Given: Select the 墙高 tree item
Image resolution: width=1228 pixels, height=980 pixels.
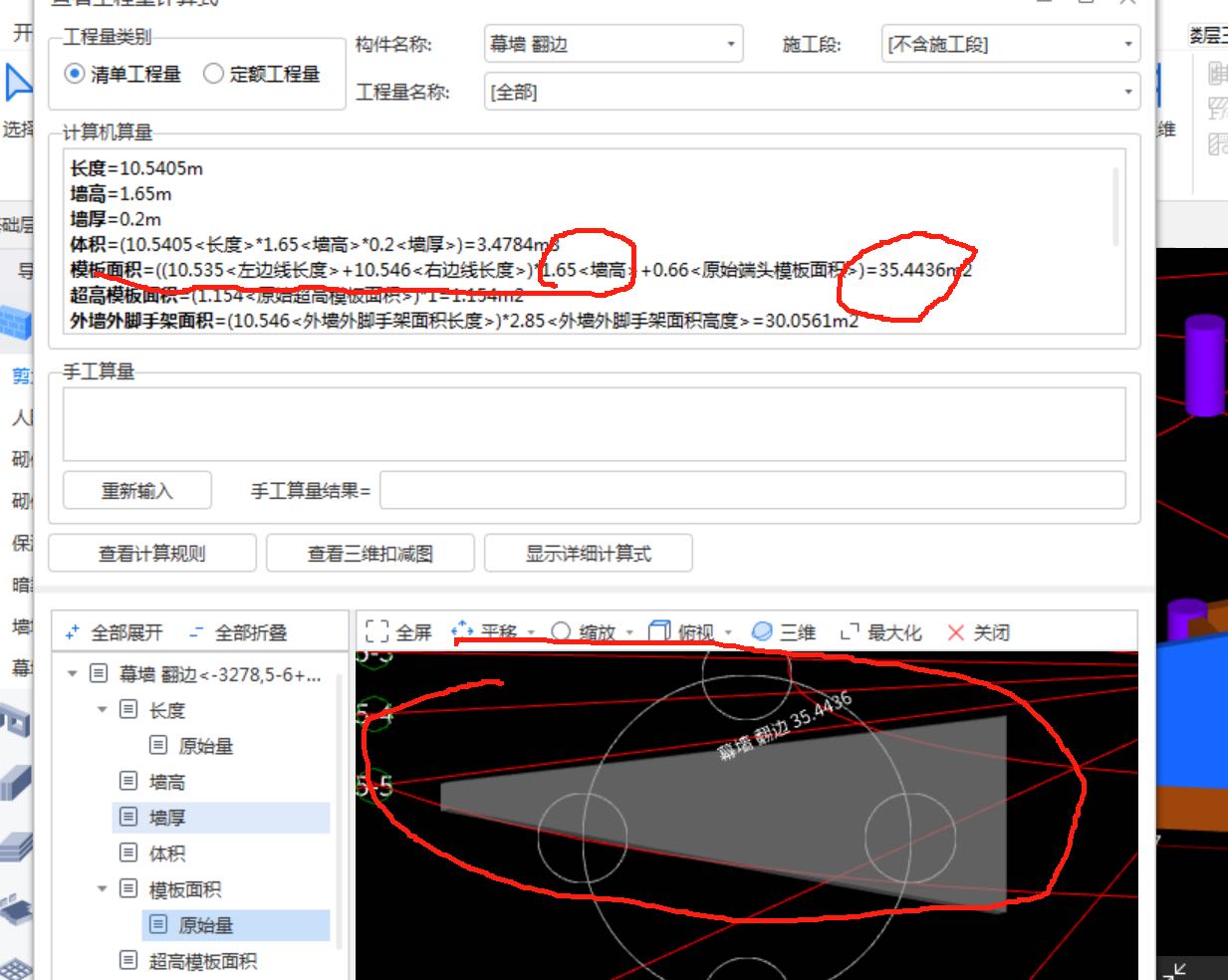Looking at the screenshot, I should (166, 782).
